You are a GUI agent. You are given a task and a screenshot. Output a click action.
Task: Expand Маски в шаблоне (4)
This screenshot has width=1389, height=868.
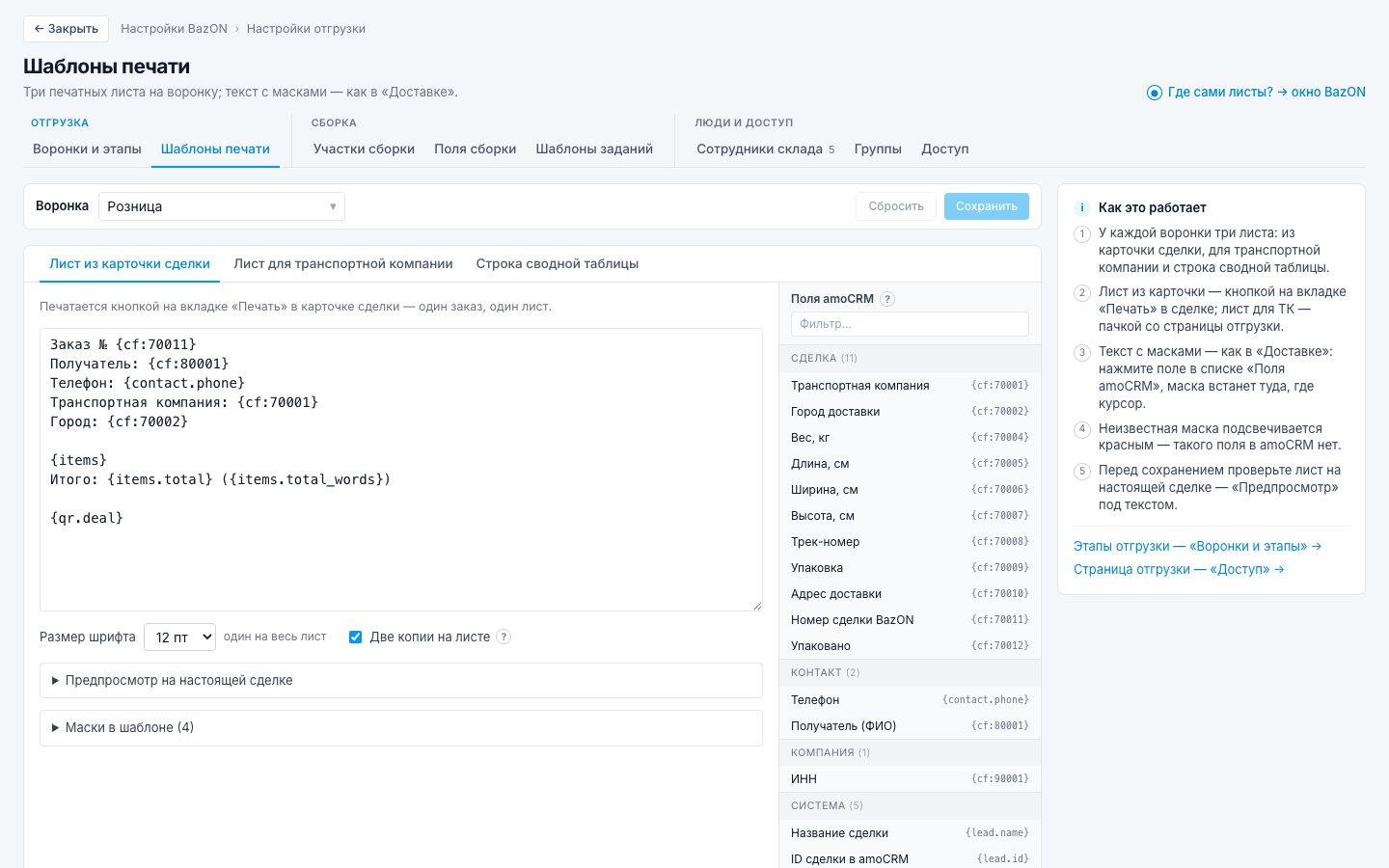coord(401,727)
